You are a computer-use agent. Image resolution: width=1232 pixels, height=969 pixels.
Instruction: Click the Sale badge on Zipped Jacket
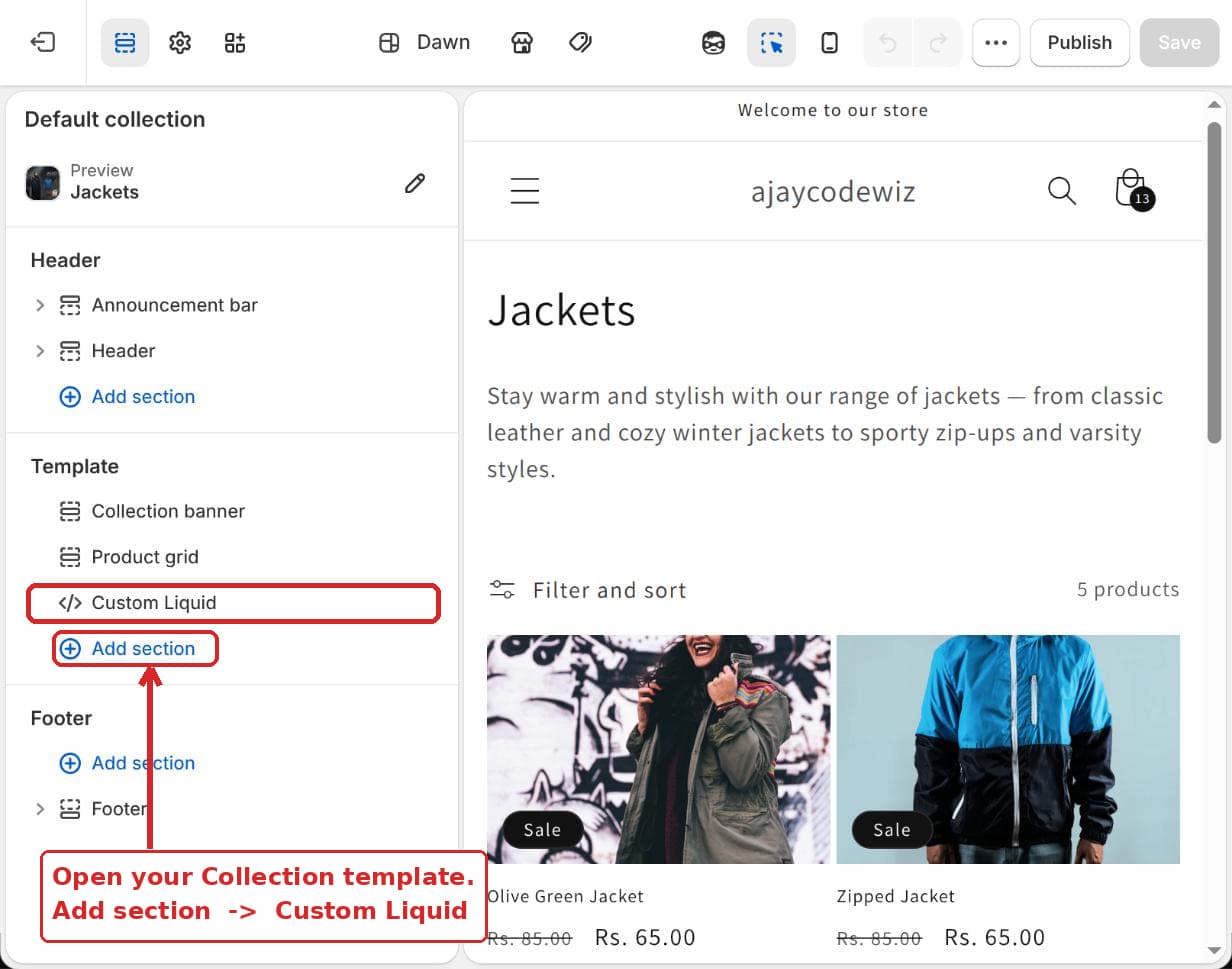892,830
